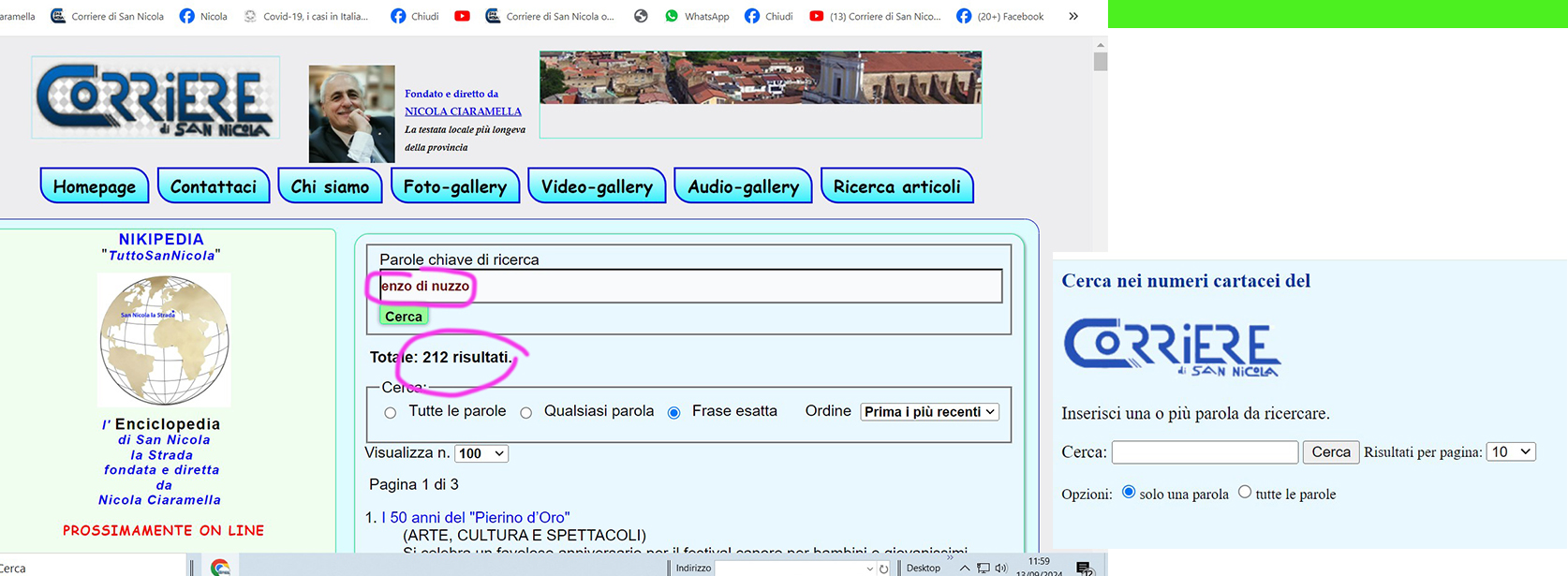This screenshot has height=576, width=1568.
Task: Open I 50 anni del Pierino d'Oro
Action: point(476,517)
